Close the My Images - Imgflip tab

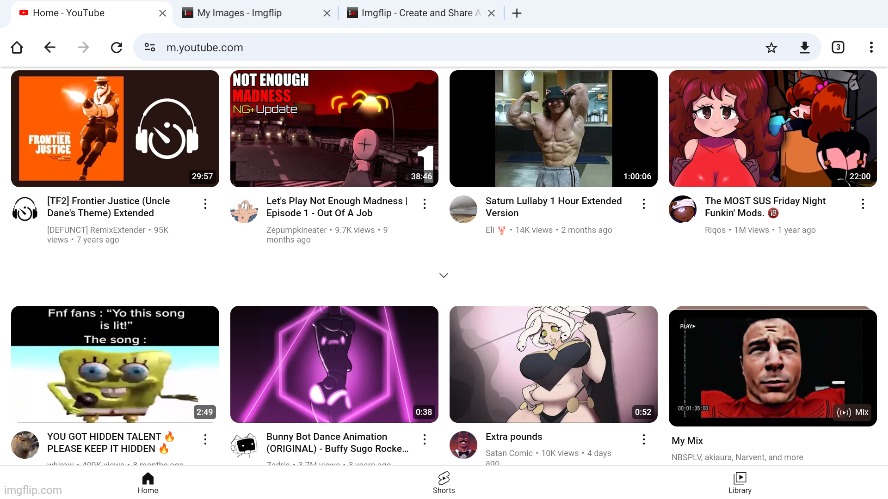(x=327, y=13)
